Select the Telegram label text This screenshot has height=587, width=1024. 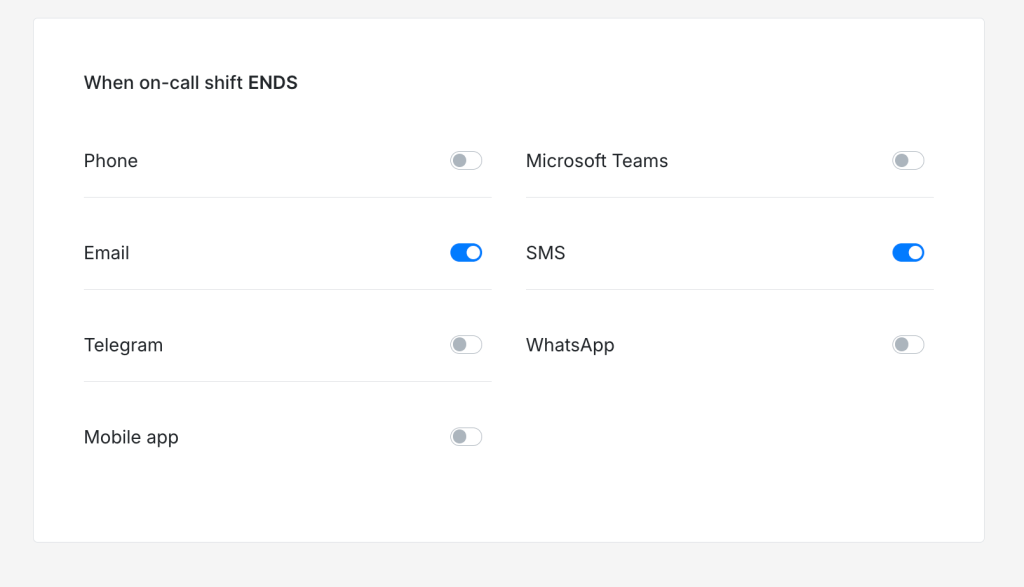pos(123,345)
